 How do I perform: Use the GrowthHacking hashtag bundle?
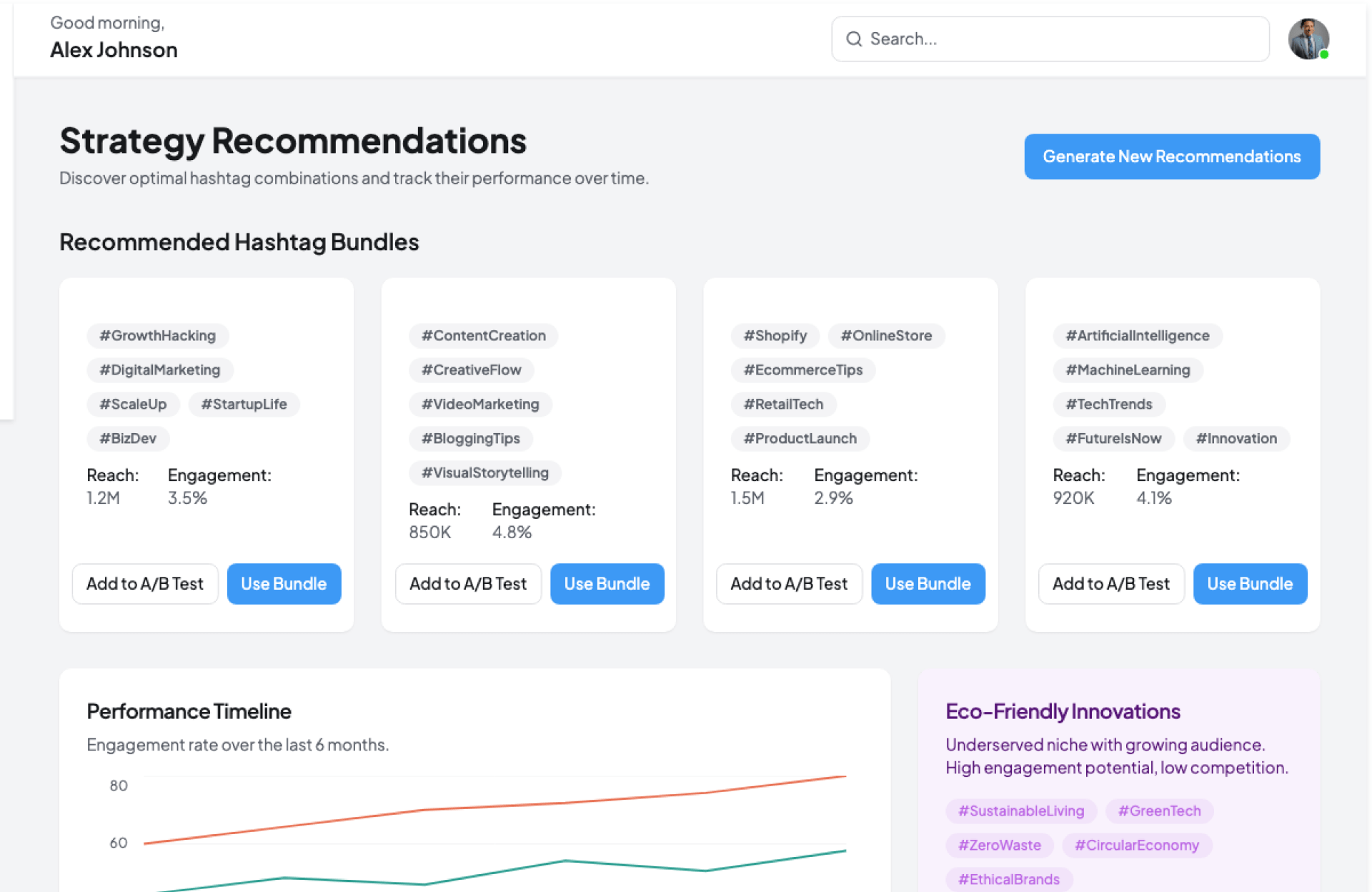(x=284, y=584)
